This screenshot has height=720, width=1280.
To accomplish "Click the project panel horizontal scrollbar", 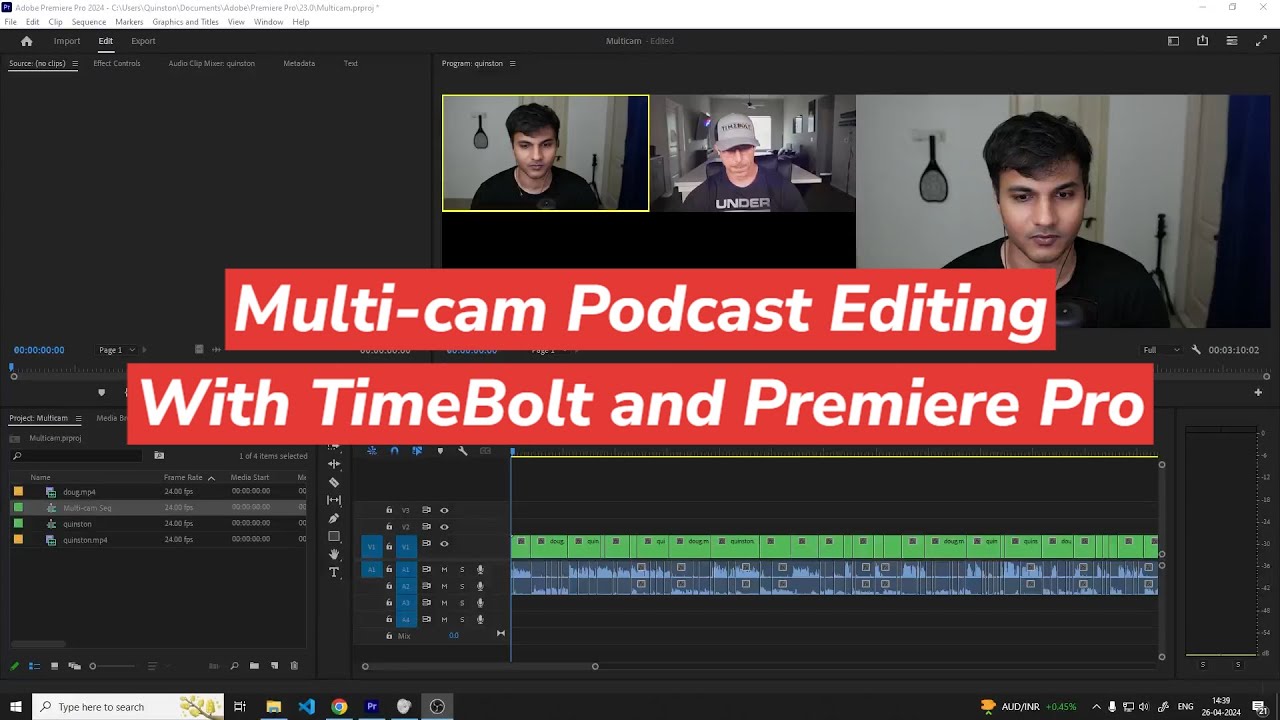I will (x=38, y=644).
